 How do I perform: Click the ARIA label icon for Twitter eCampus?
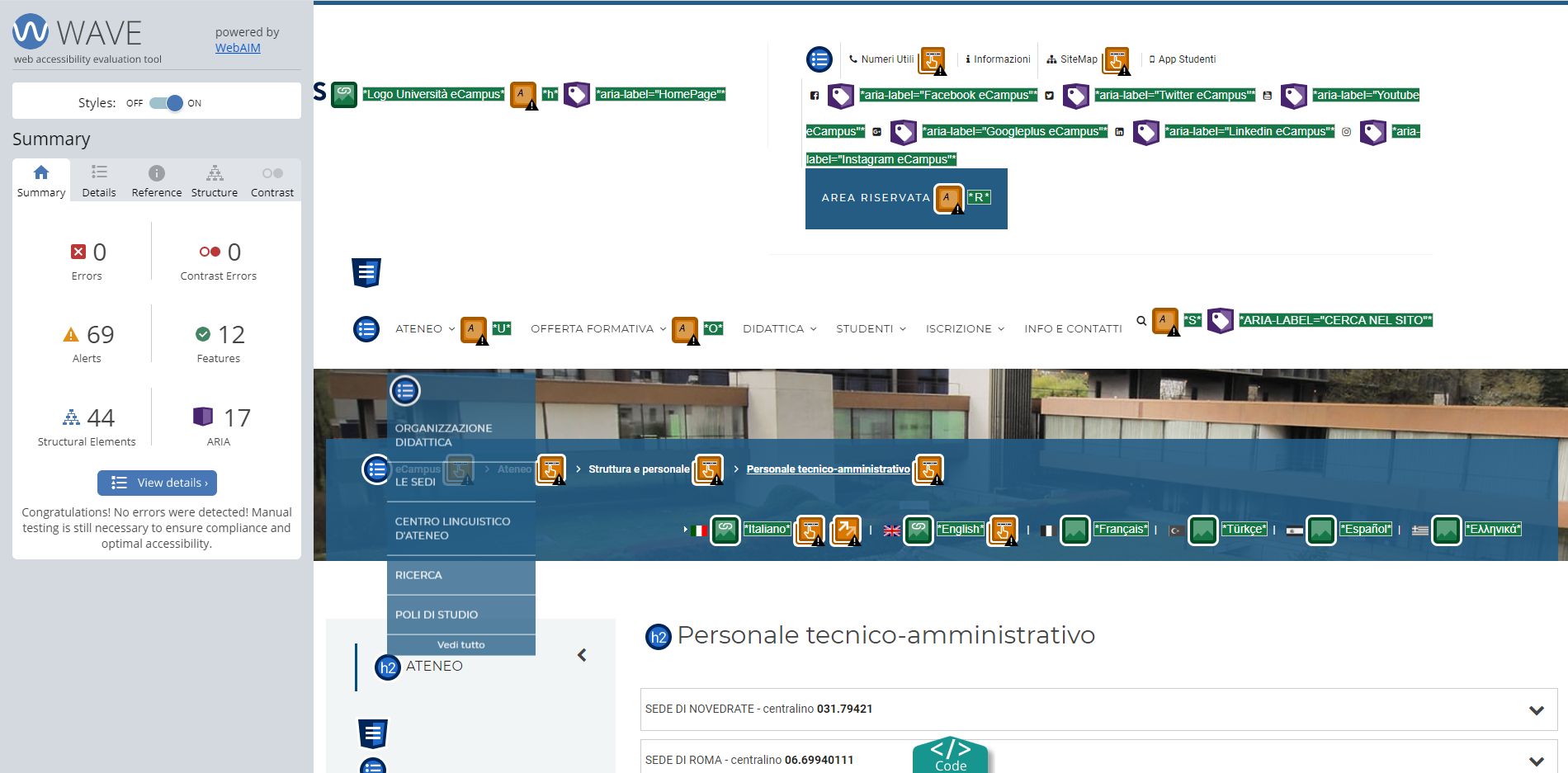(x=1076, y=96)
